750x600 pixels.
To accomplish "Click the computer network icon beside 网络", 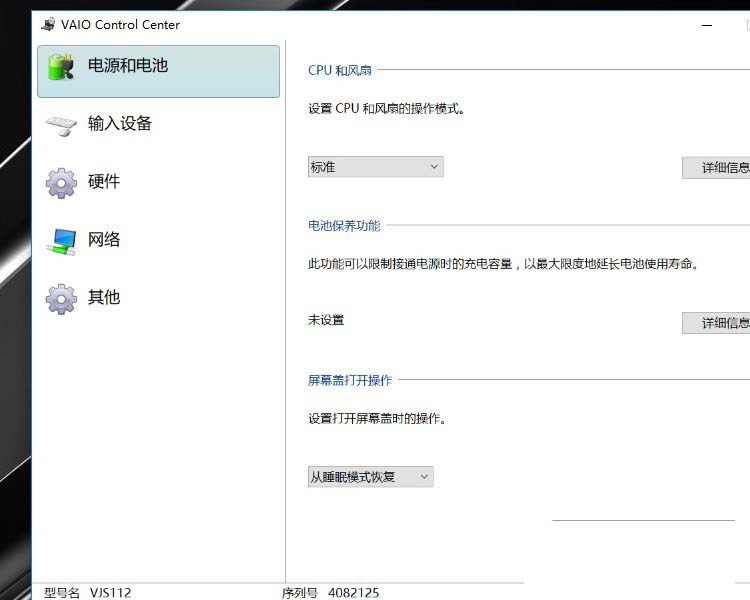I will (x=61, y=242).
